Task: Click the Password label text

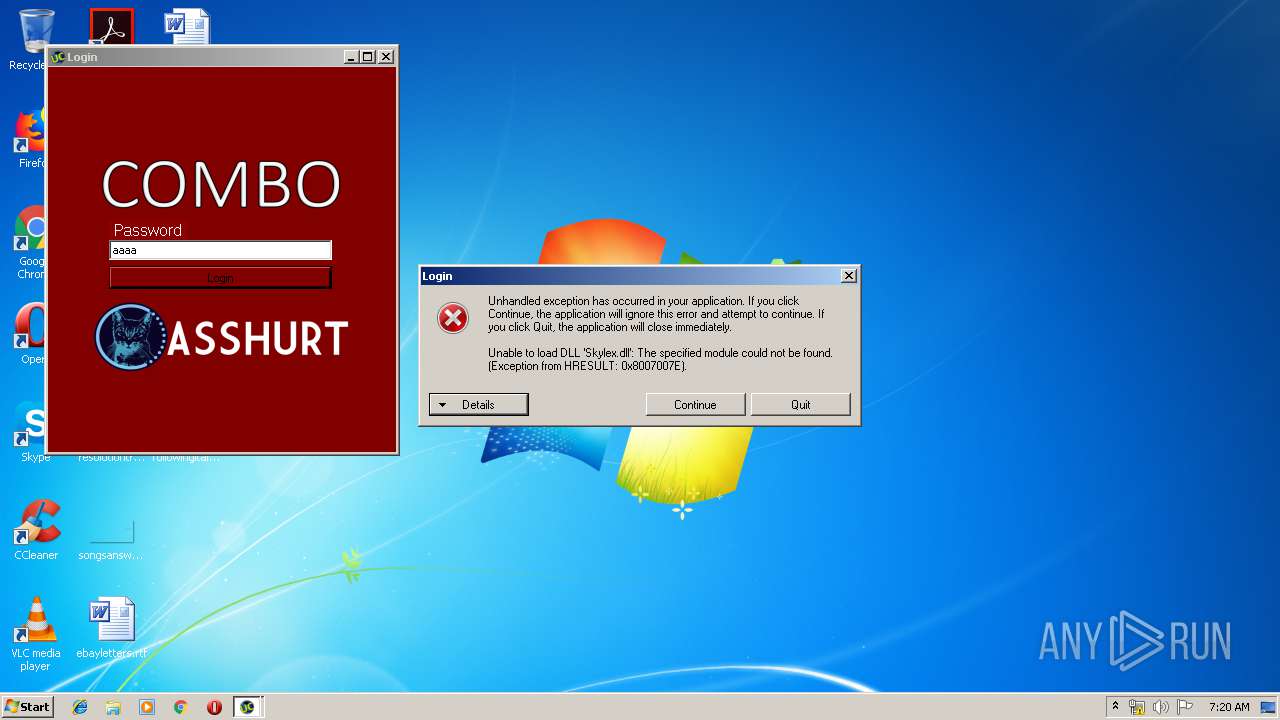Action: tap(148, 230)
